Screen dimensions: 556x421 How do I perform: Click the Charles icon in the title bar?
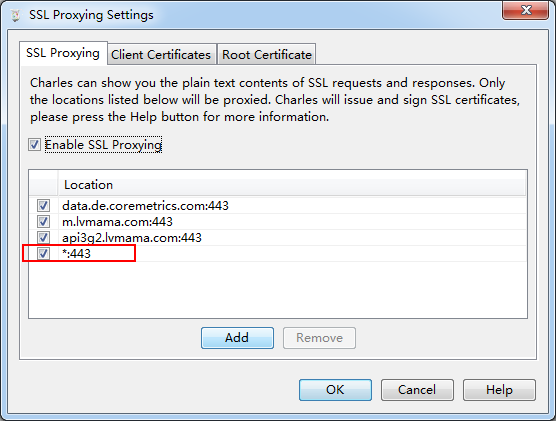point(15,15)
